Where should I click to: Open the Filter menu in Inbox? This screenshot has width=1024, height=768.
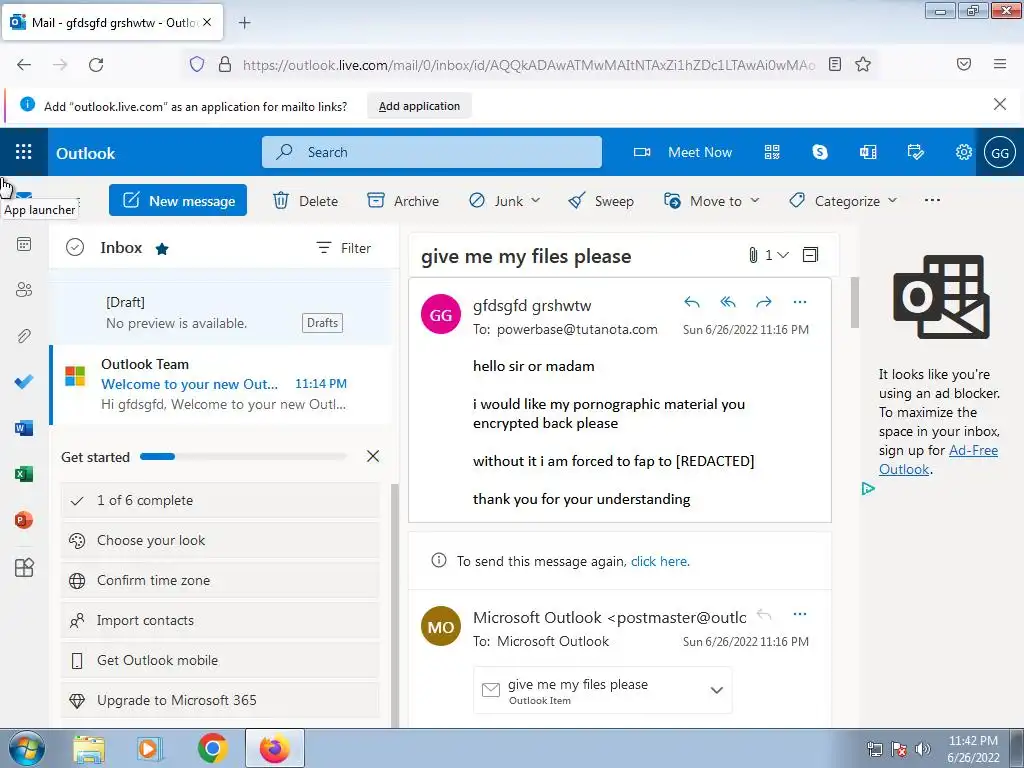pos(344,248)
